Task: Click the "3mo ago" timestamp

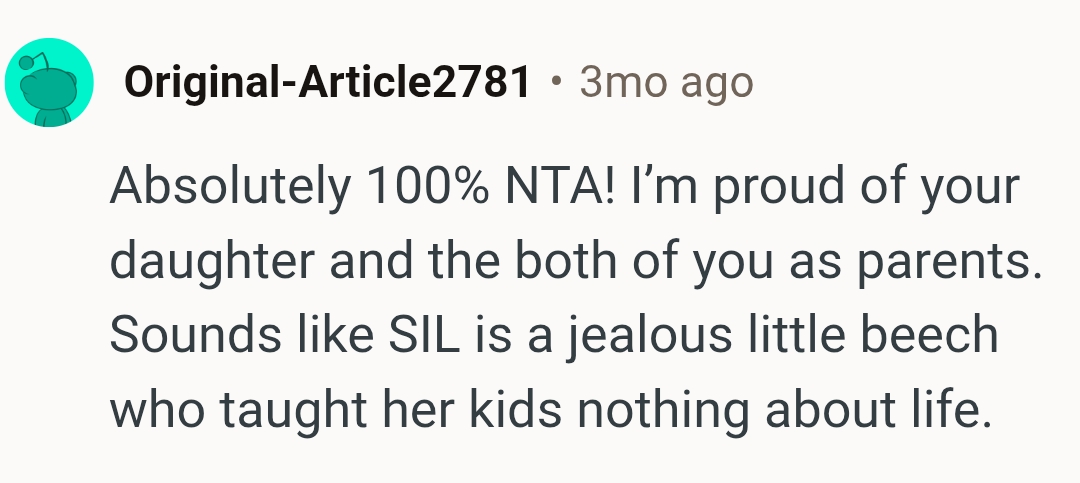Action: click(665, 83)
